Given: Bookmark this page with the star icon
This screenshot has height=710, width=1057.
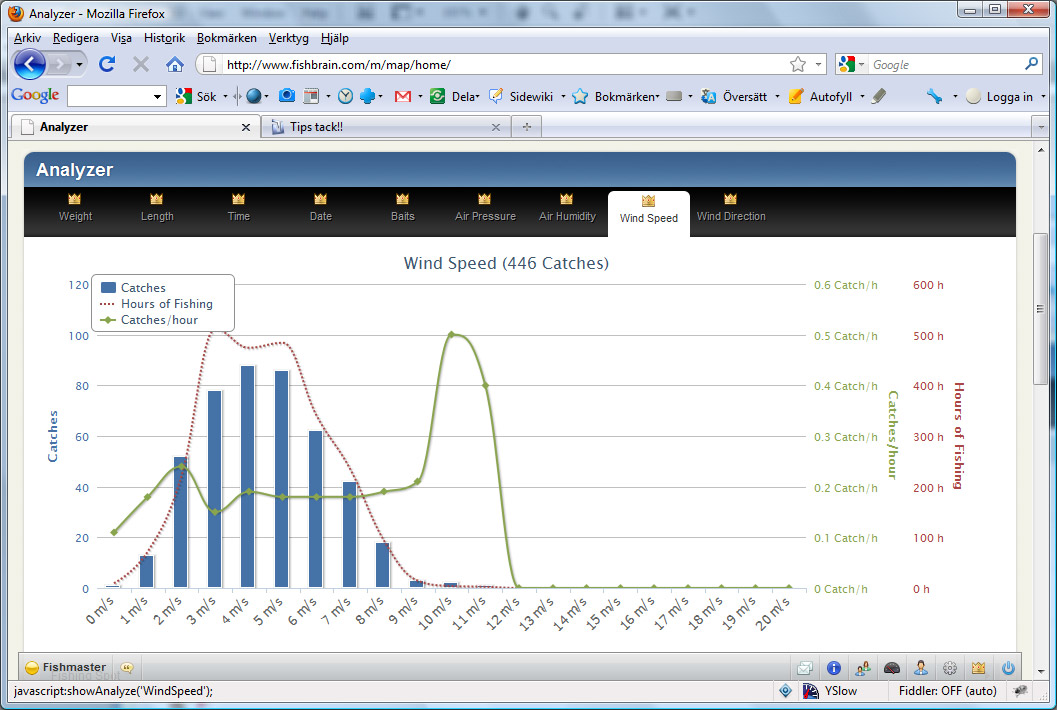Looking at the screenshot, I should (x=797, y=64).
